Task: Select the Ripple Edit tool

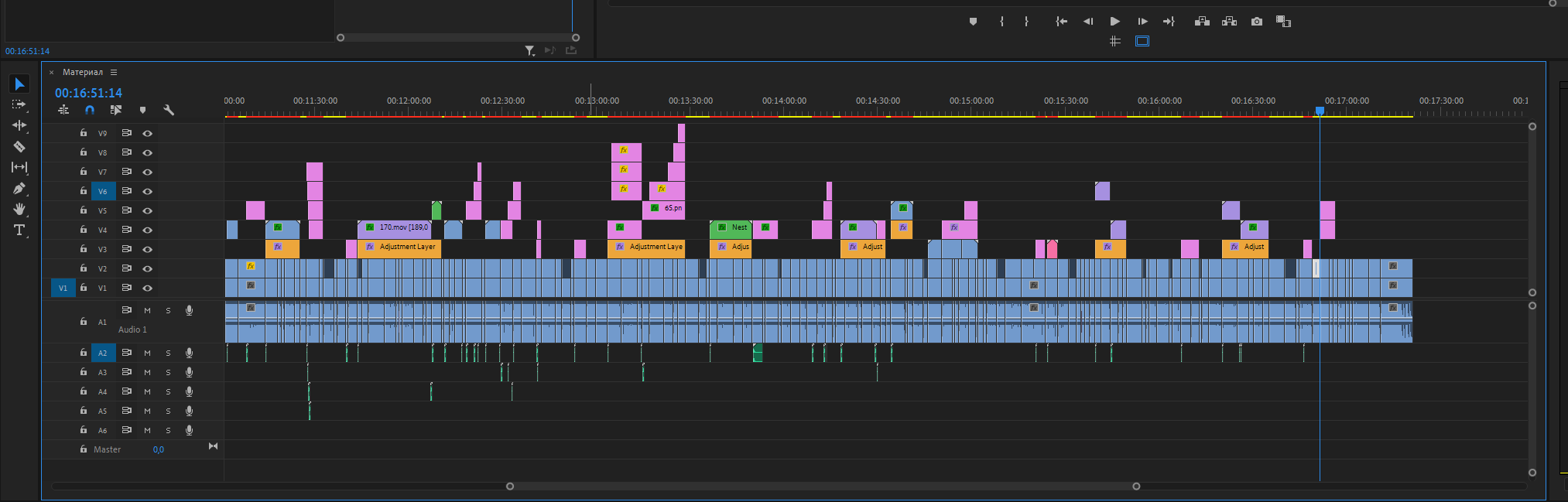Action: (19, 125)
